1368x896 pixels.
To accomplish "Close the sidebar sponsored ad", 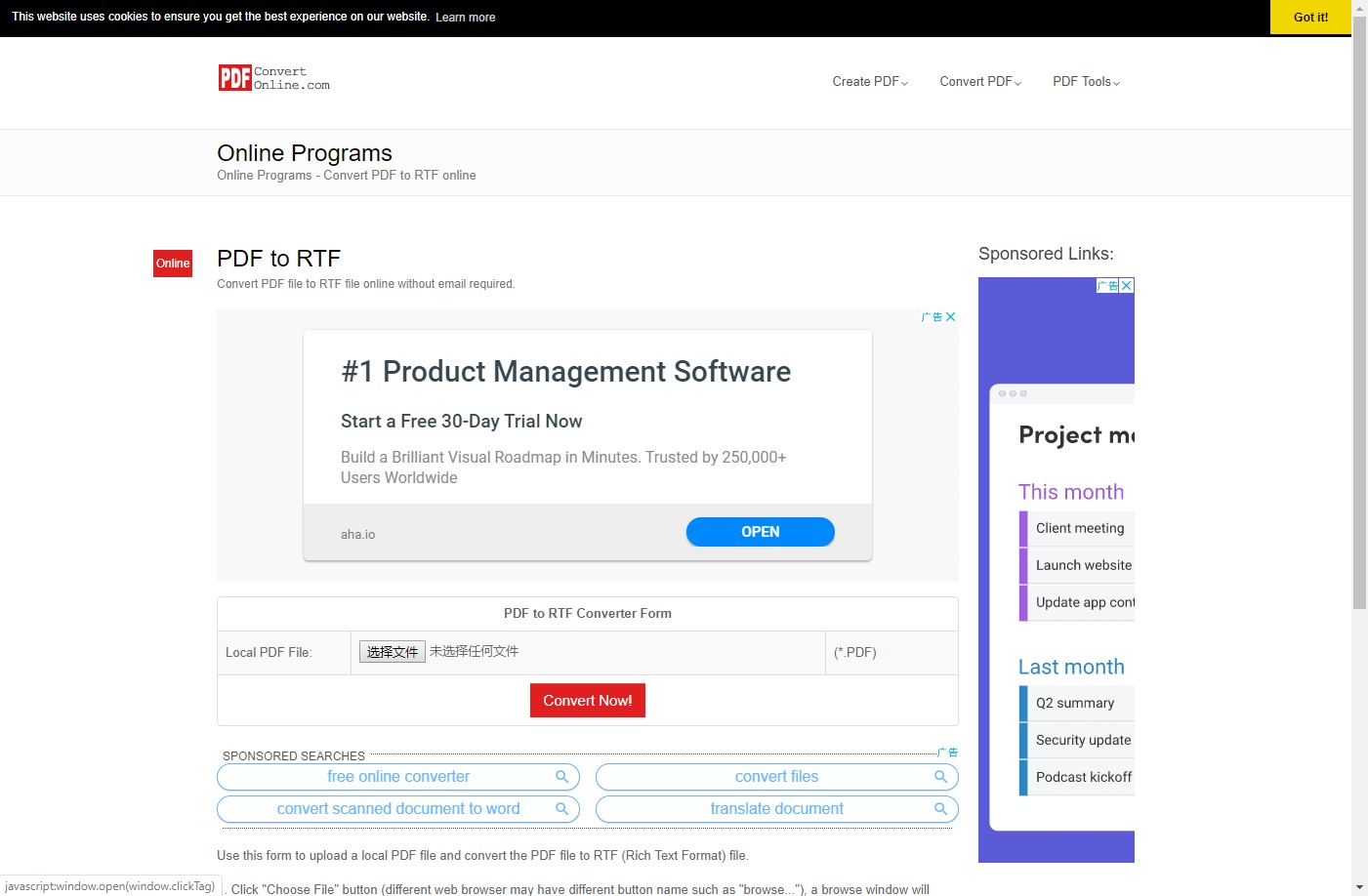I will point(1127,285).
